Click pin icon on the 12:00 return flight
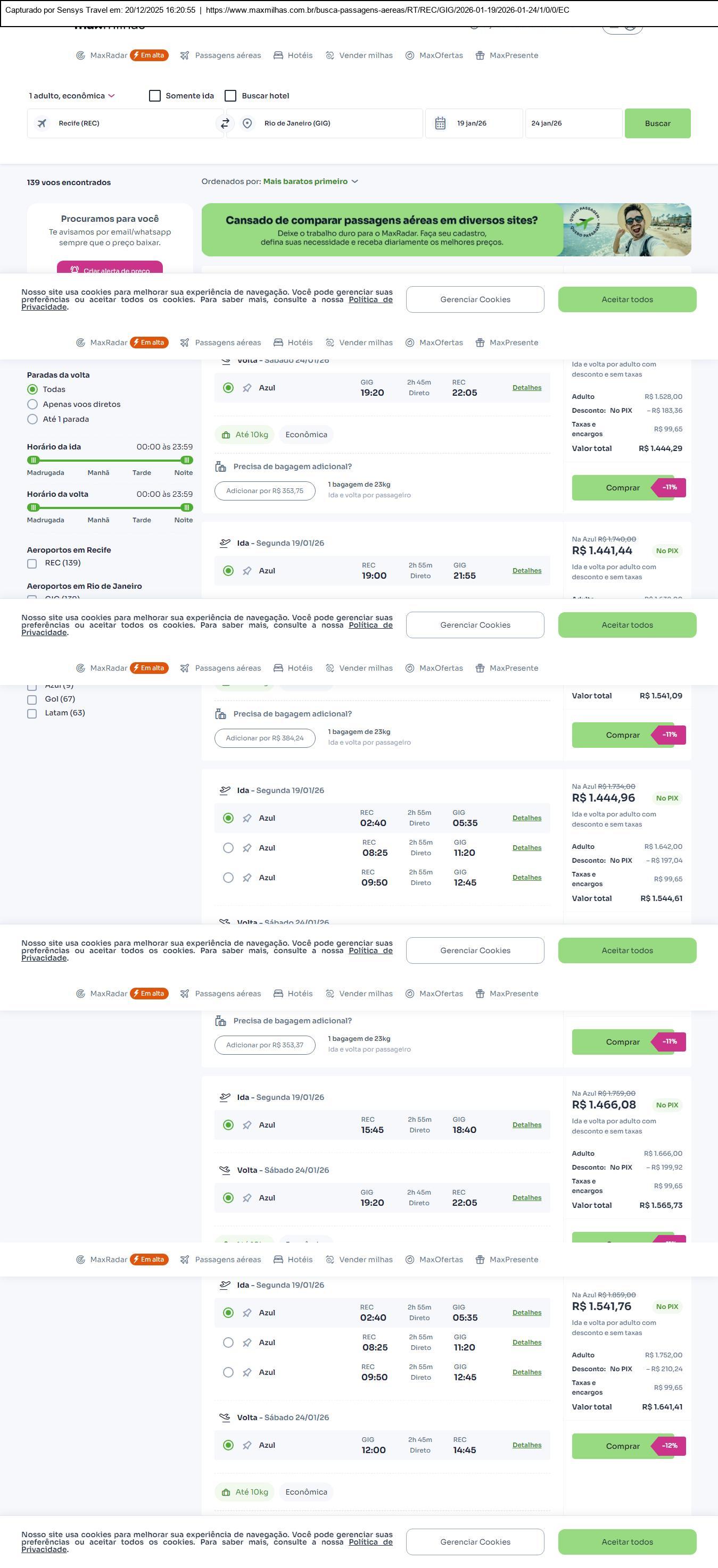 [247, 1445]
